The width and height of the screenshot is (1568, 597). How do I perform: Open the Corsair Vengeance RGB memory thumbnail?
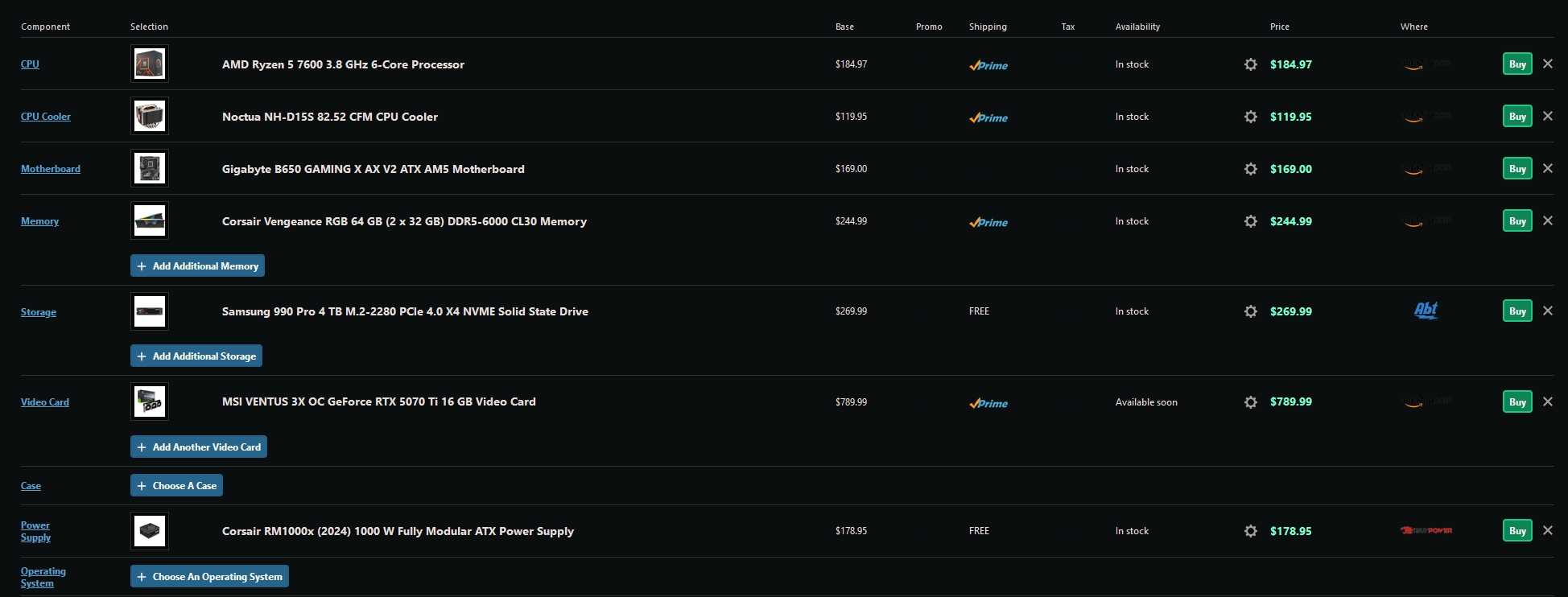(x=150, y=220)
